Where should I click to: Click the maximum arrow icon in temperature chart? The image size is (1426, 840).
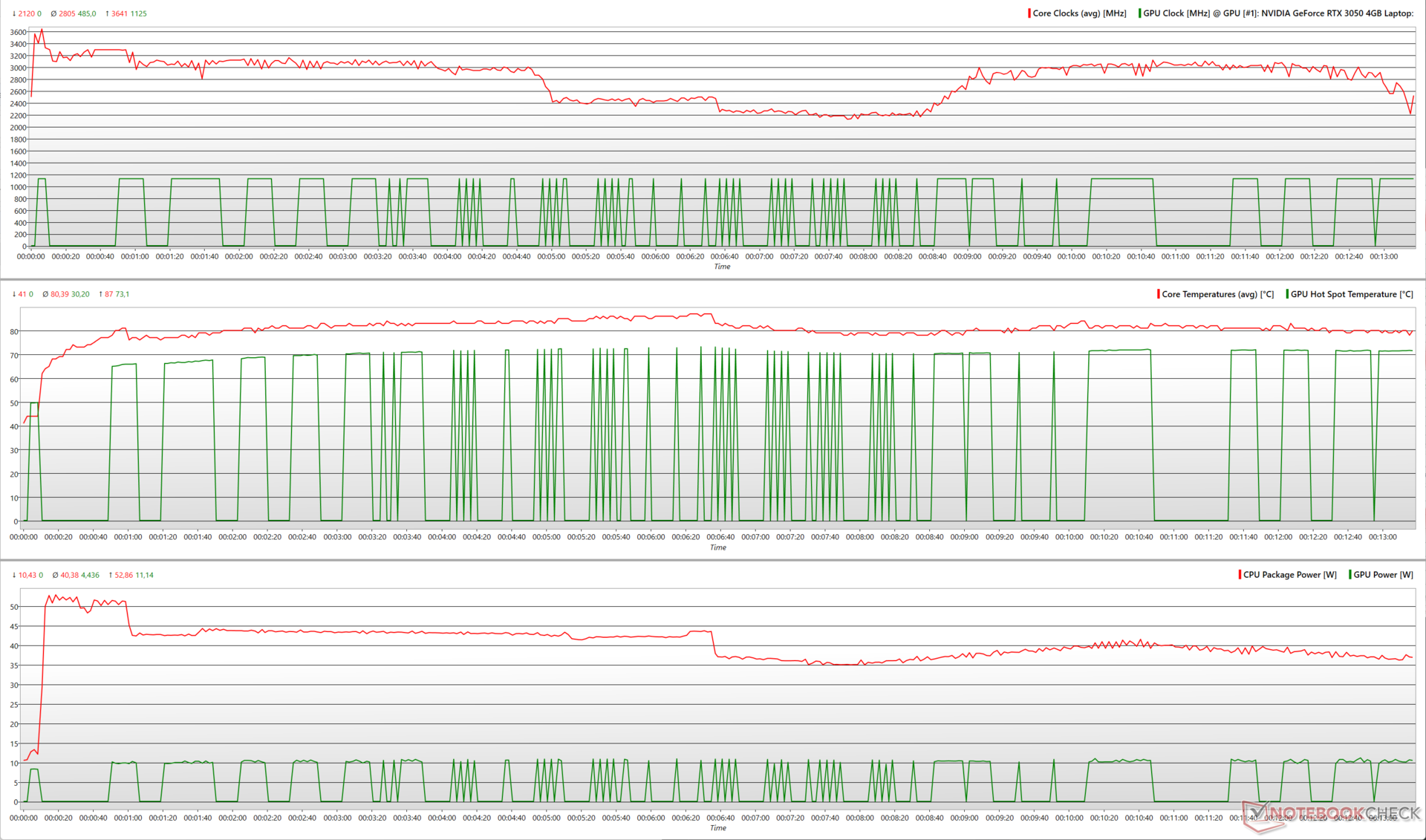[x=100, y=294]
